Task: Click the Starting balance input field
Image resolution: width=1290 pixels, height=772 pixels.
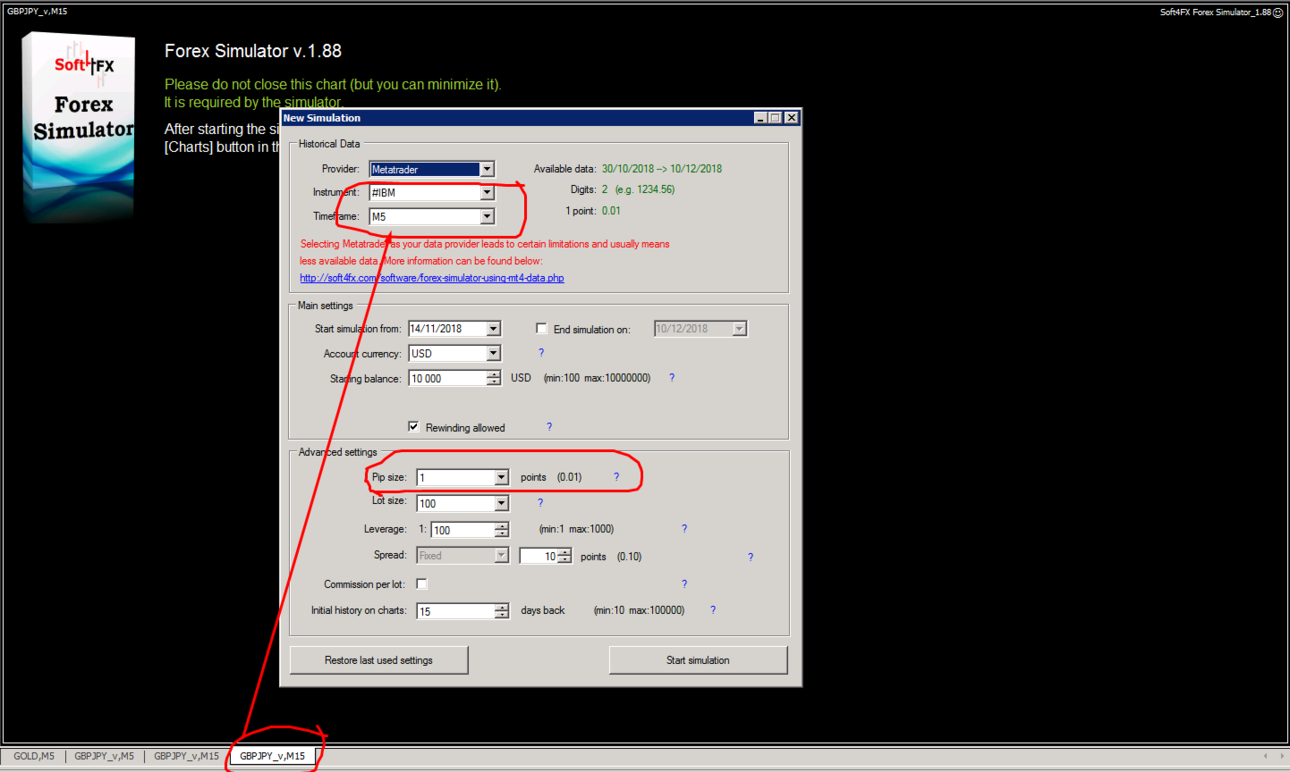Action: pyautogui.click(x=446, y=378)
